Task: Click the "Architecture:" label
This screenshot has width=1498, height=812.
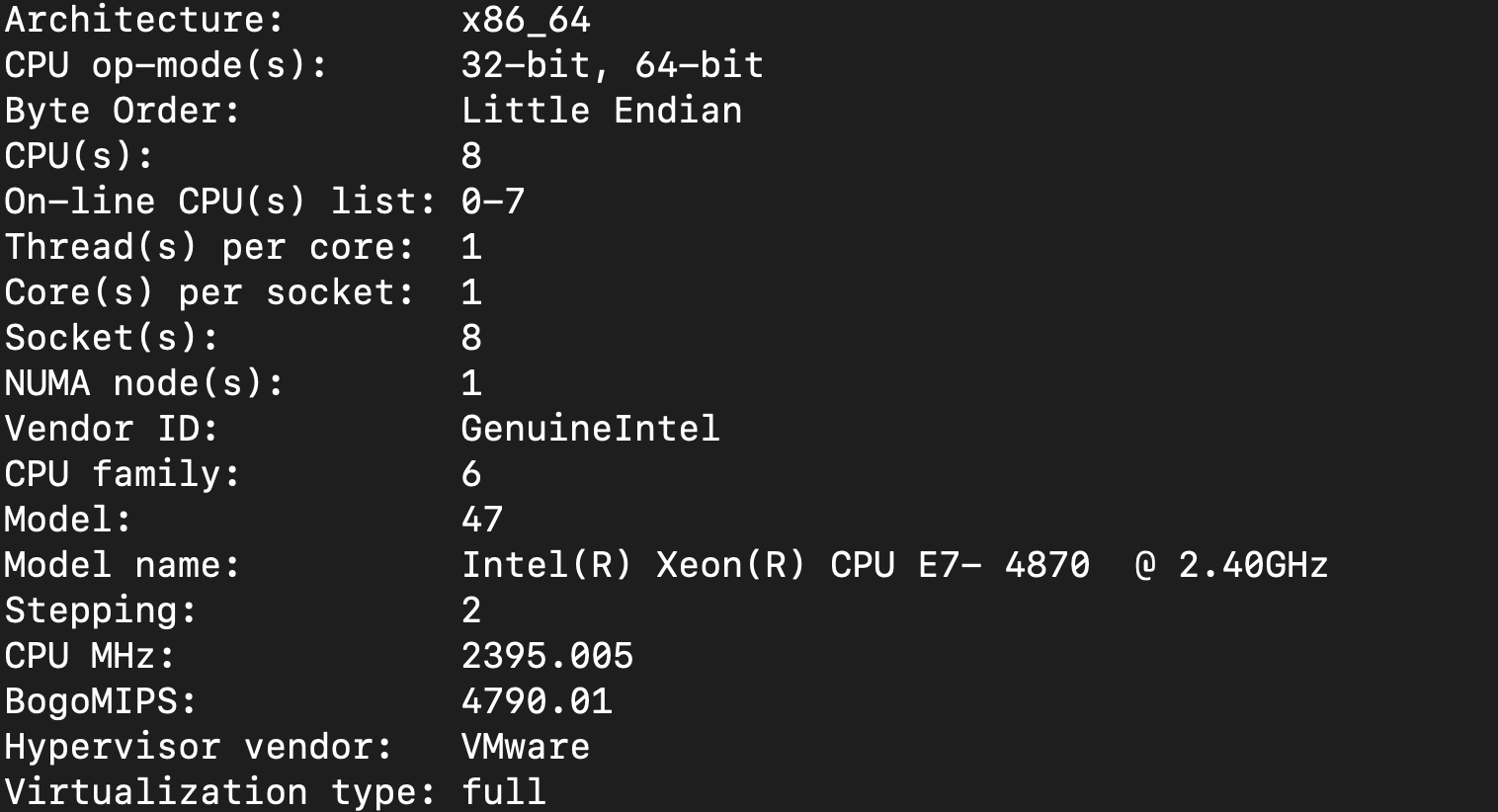Action: pos(144,20)
